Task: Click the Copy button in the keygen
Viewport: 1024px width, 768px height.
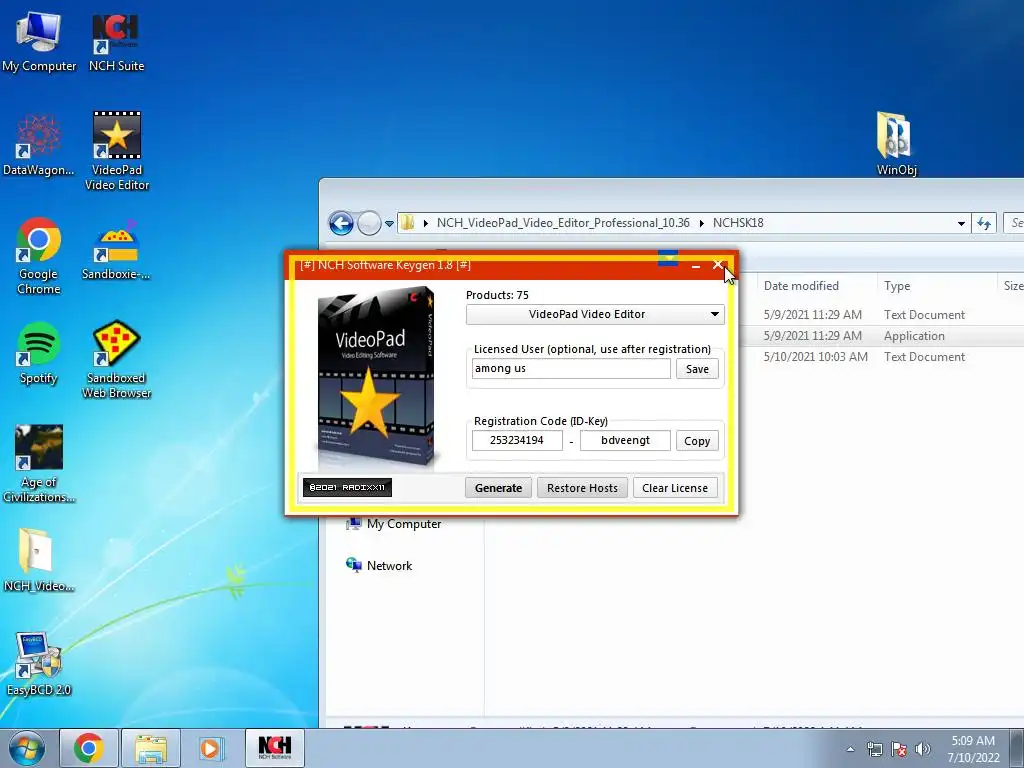Action: 697,441
